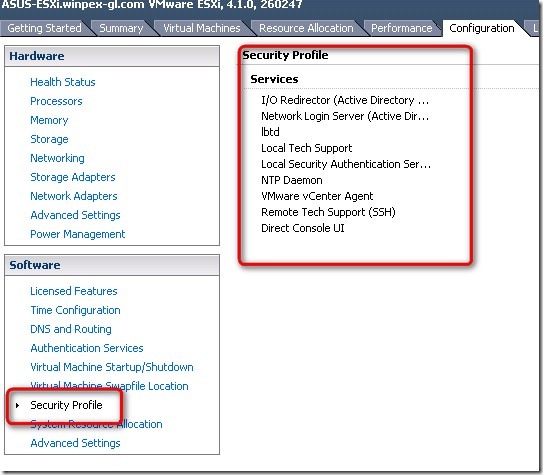Open the Memory hardware page

click(49, 120)
